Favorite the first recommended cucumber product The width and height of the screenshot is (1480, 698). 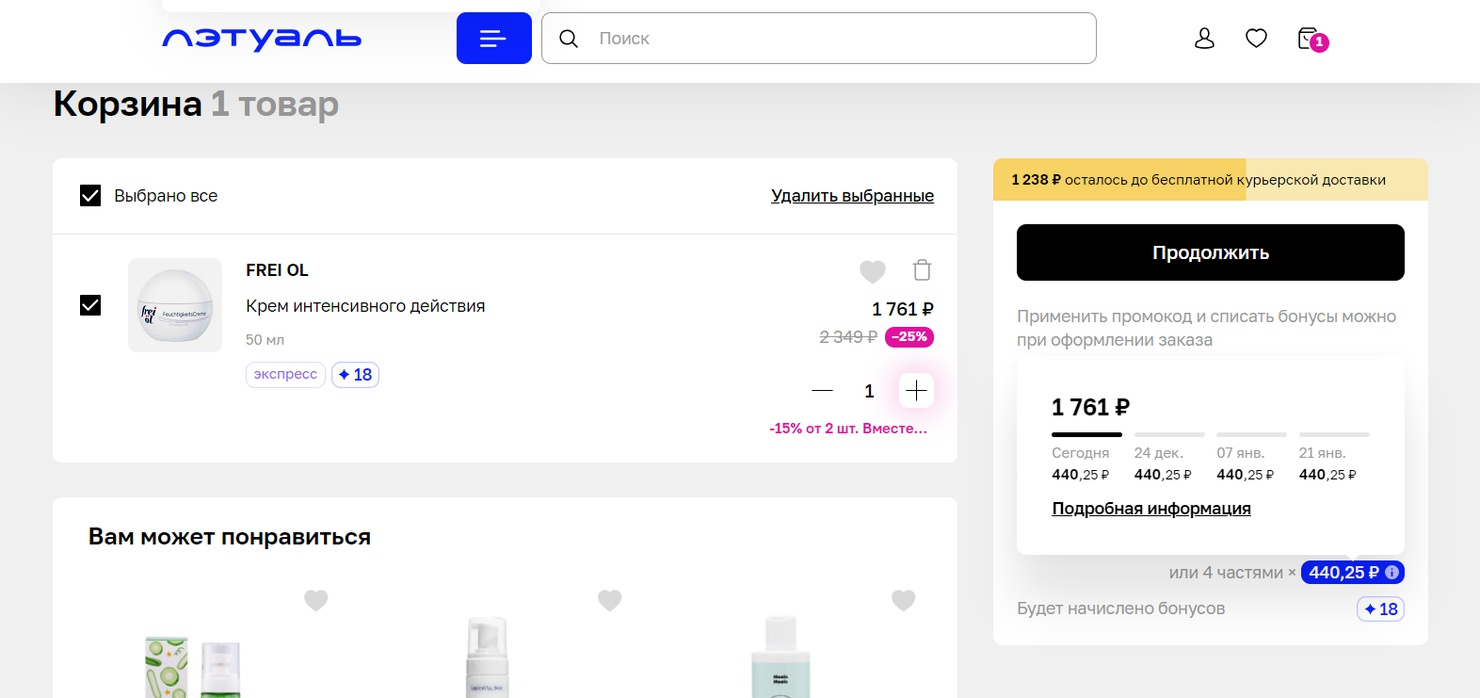(316, 600)
